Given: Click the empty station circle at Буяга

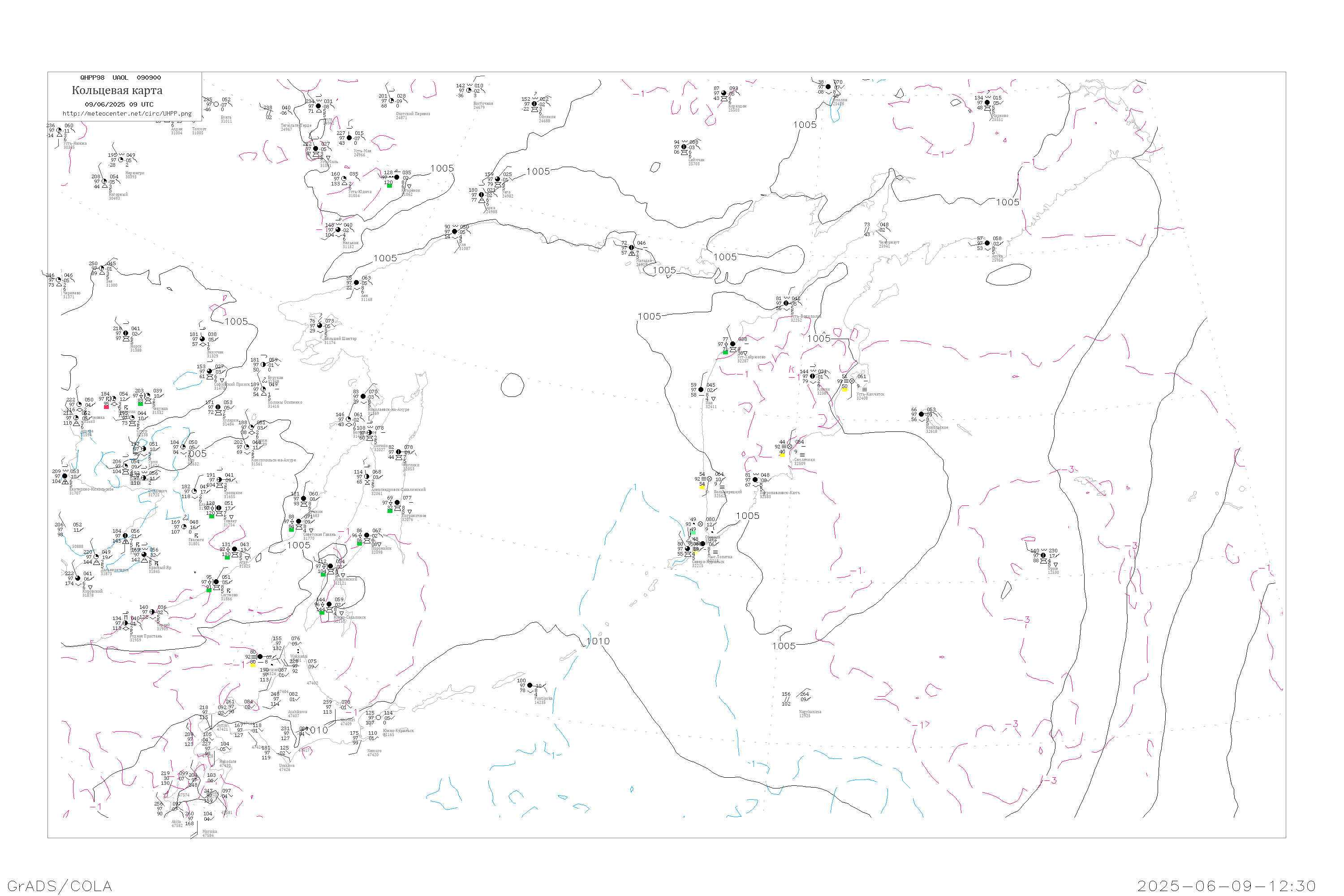Looking at the screenshot, I should (216, 104).
